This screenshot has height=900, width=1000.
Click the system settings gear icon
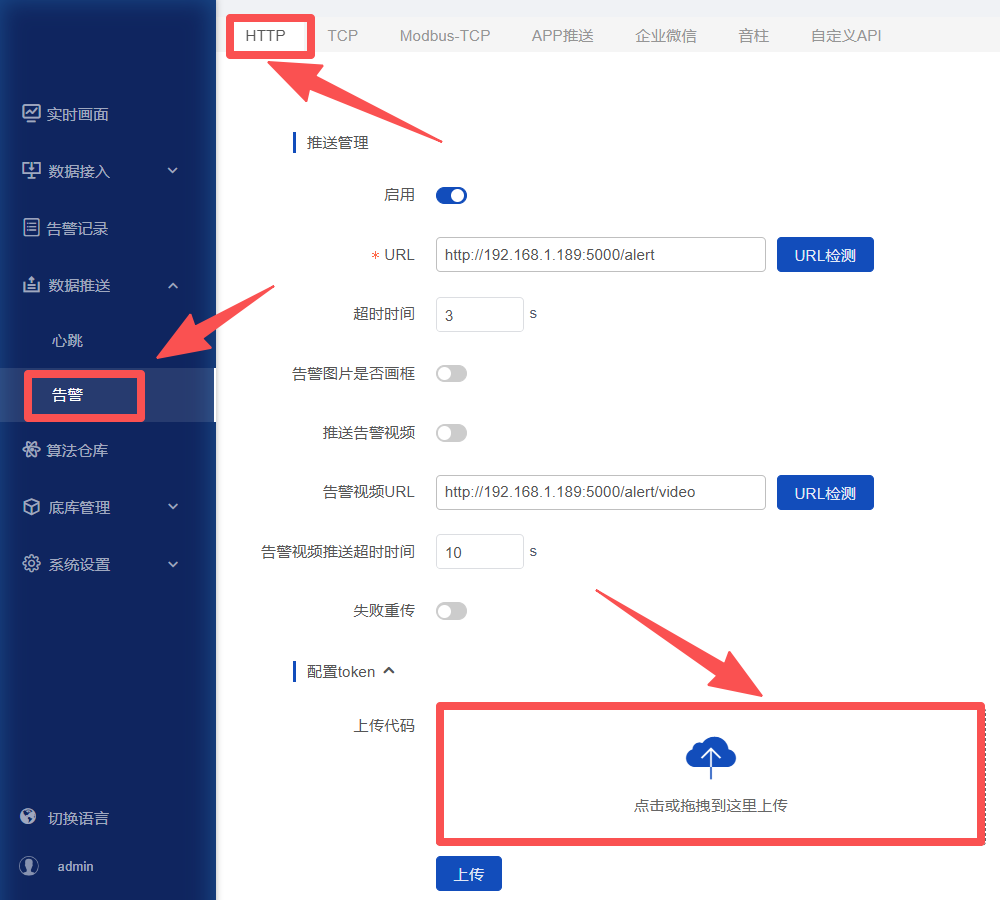tap(32, 564)
